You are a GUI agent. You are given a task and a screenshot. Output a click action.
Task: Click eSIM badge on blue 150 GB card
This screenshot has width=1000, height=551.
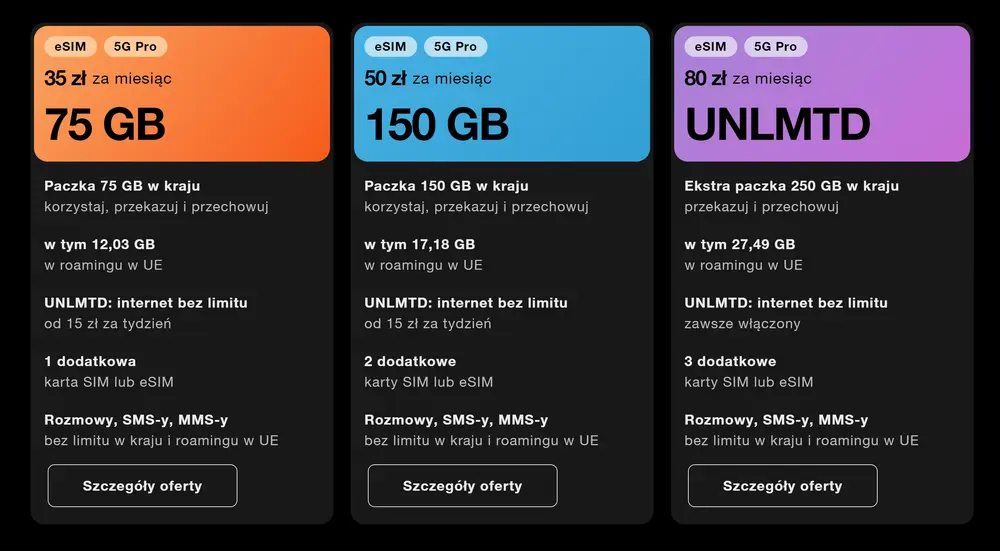click(390, 47)
